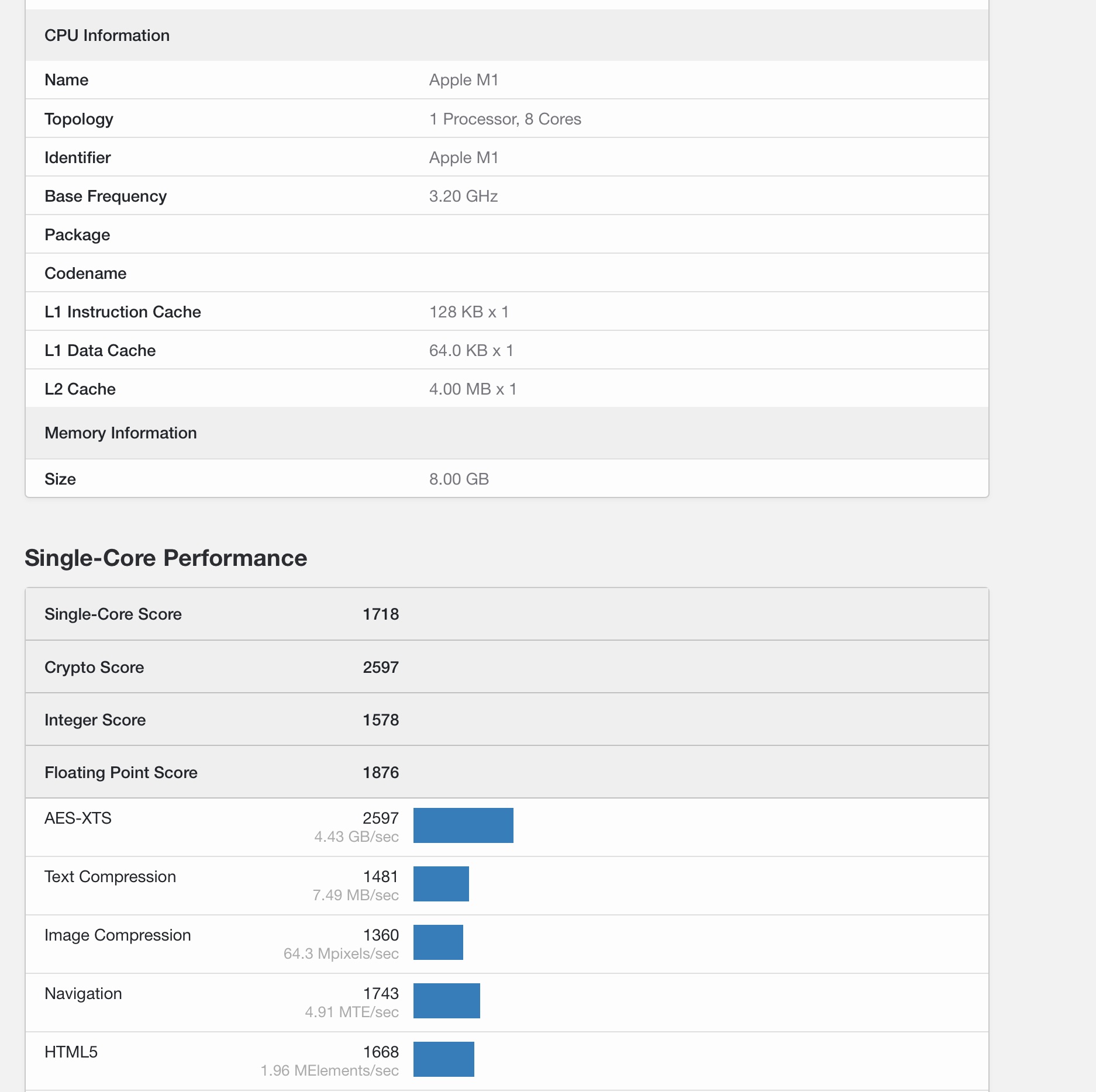Select the '4.91 MTE/sec' value
Viewport: 1096px width, 1092px height.
click(x=351, y=1012)
